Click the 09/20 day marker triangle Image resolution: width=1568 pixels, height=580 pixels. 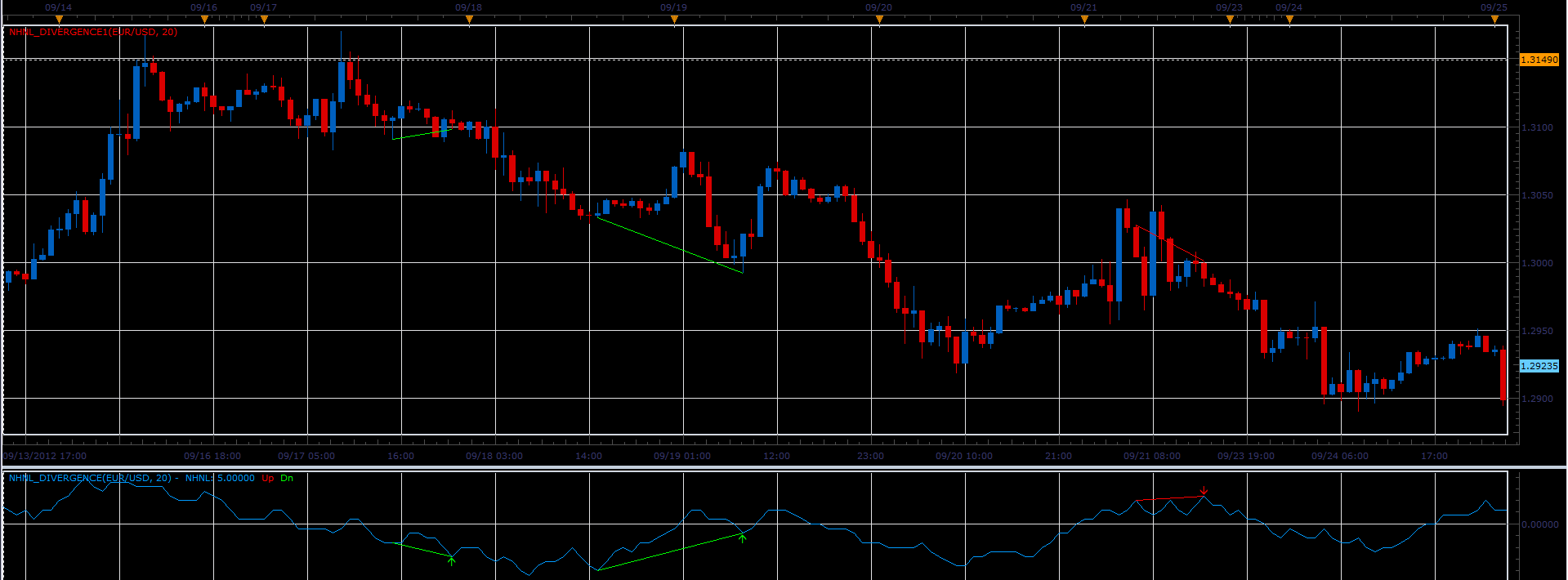[x=879, y=20]
